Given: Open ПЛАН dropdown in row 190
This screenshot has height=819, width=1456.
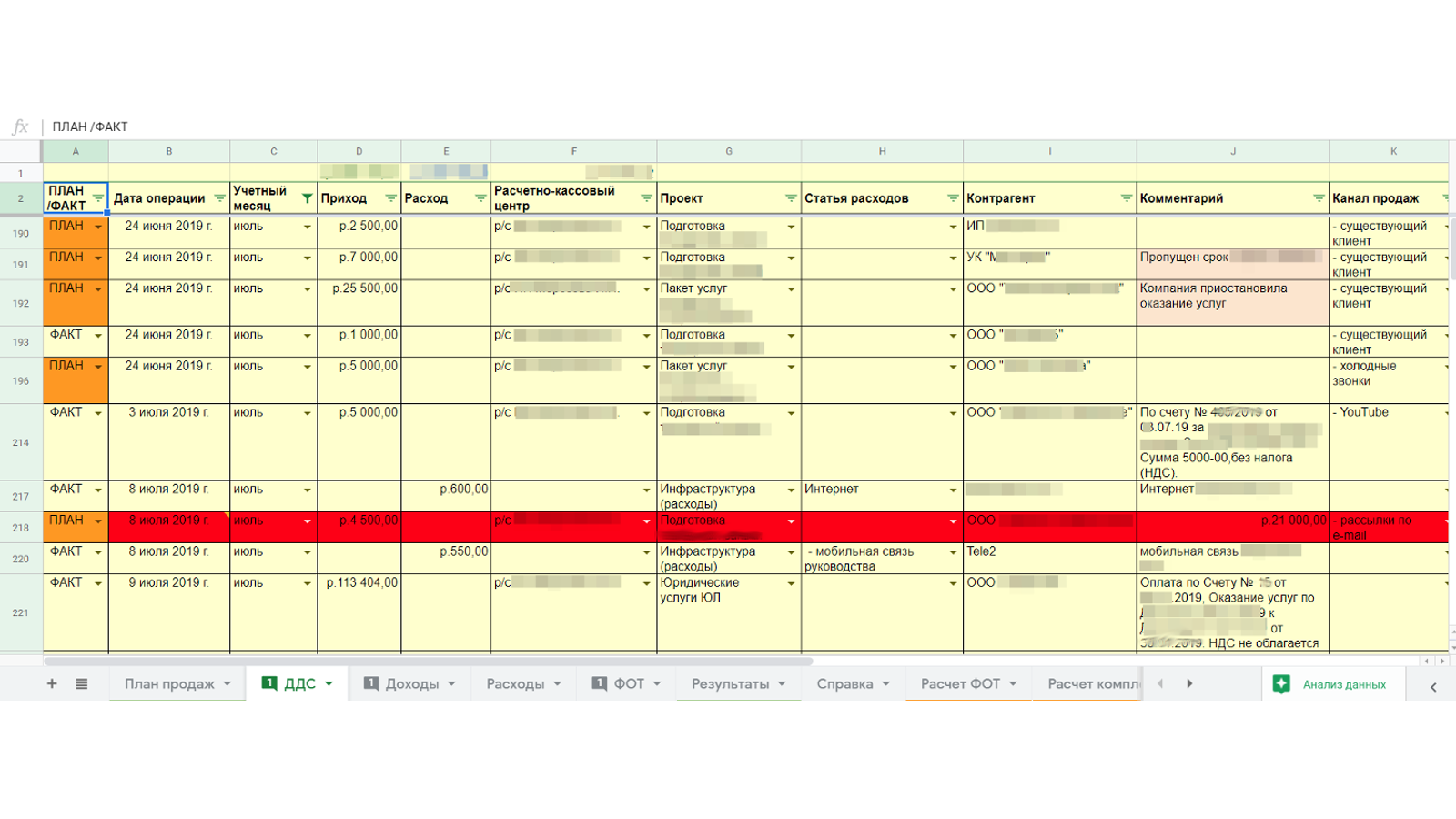Looking at the screenshot, I should tap(98, 227).
